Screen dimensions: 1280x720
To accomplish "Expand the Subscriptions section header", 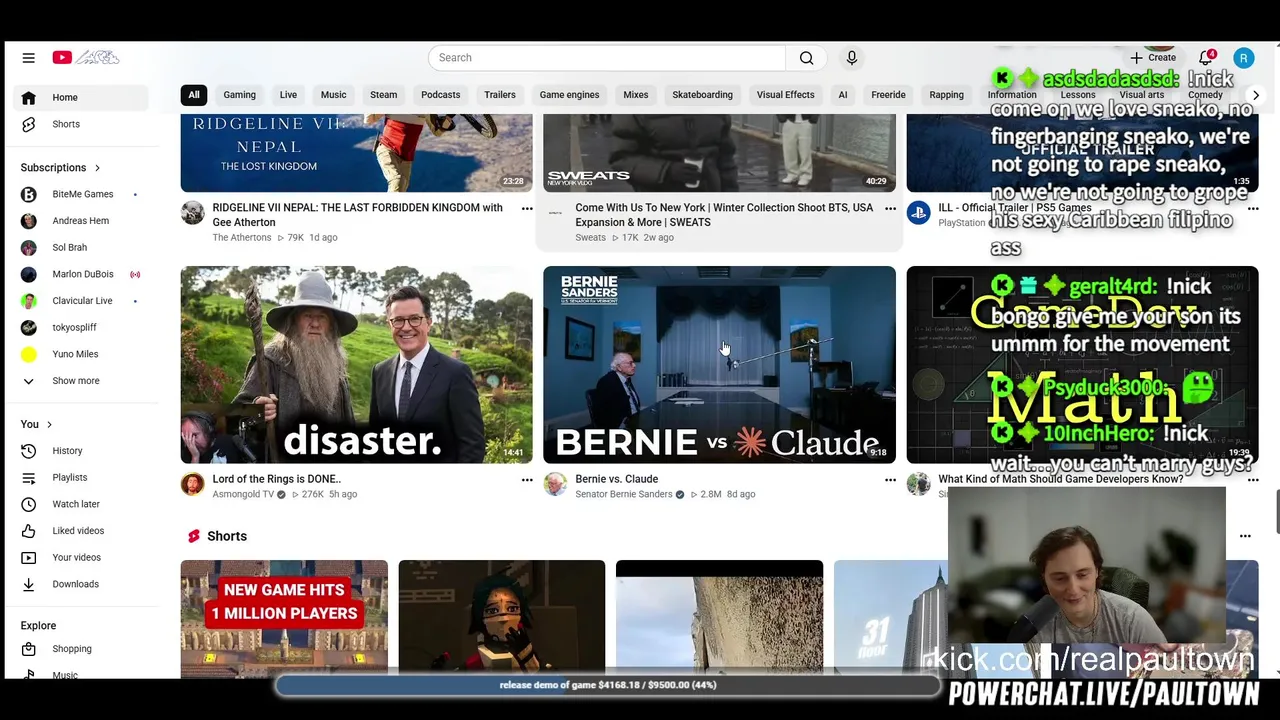I will (61, 168).
